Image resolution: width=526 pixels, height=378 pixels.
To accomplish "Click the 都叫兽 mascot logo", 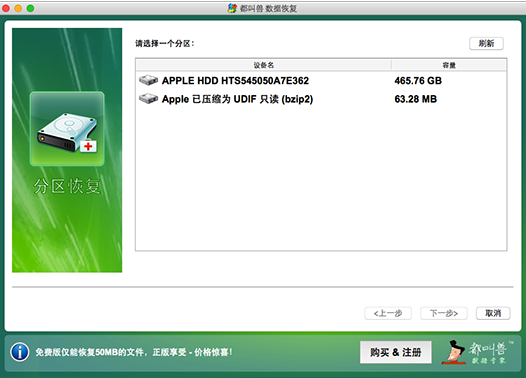I will coord(476,352).
